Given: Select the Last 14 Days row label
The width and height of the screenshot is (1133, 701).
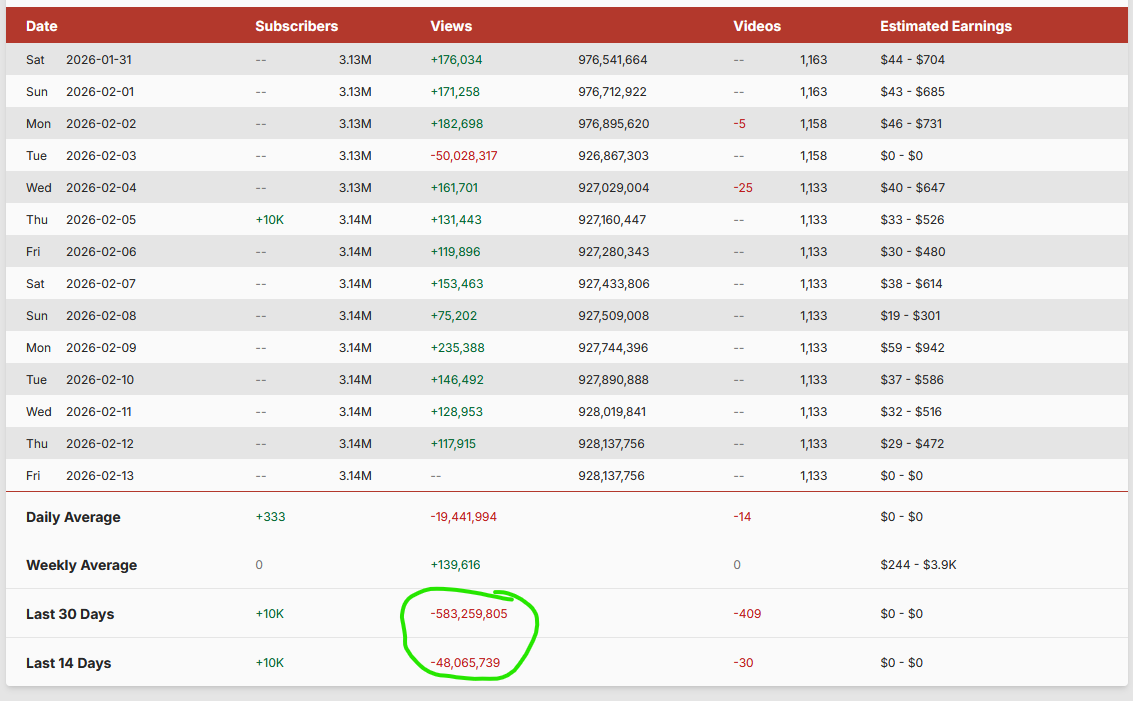Looking at the screenshot, I should (69, 663).
